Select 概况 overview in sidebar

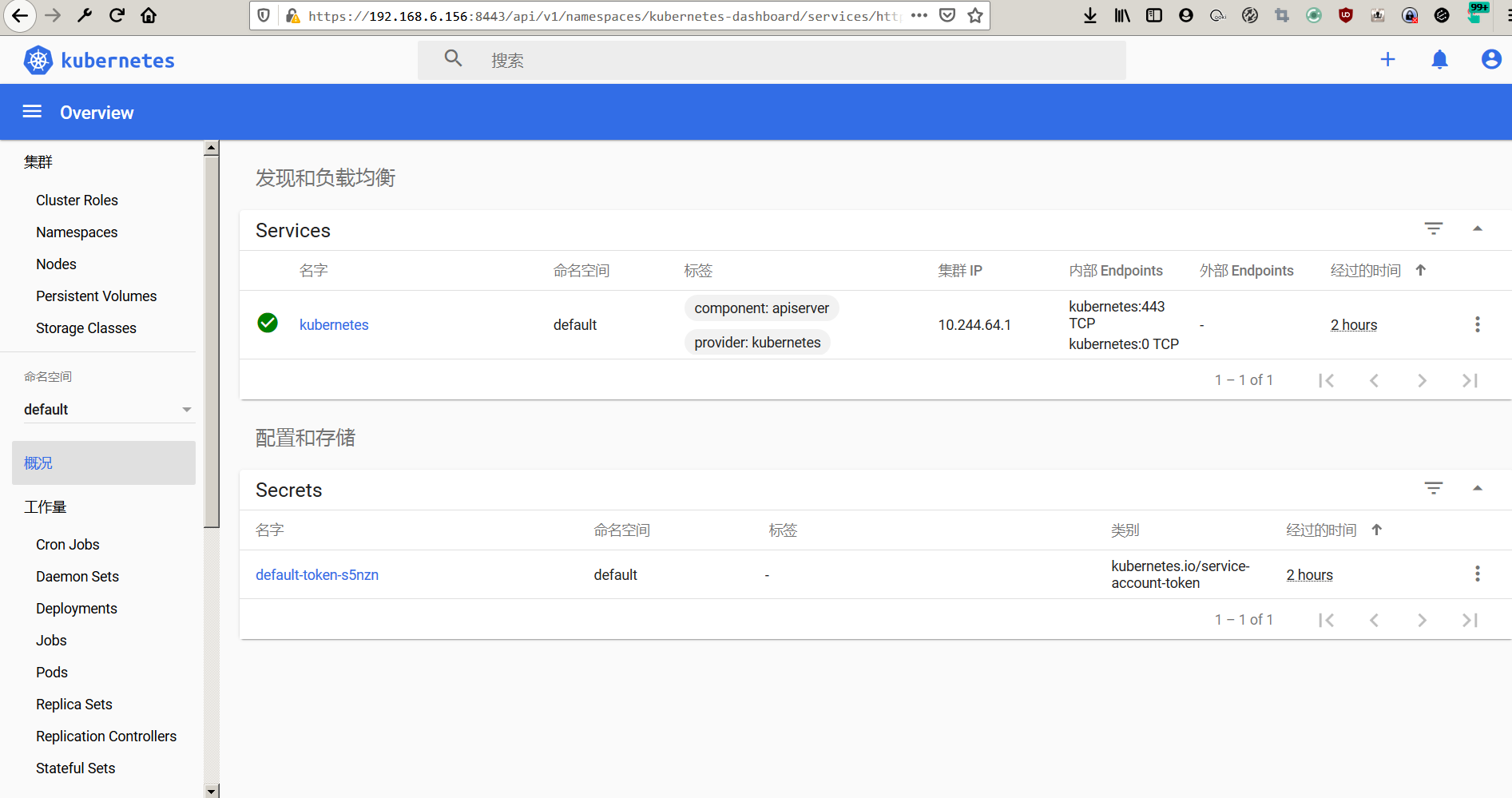click(104, 463)
